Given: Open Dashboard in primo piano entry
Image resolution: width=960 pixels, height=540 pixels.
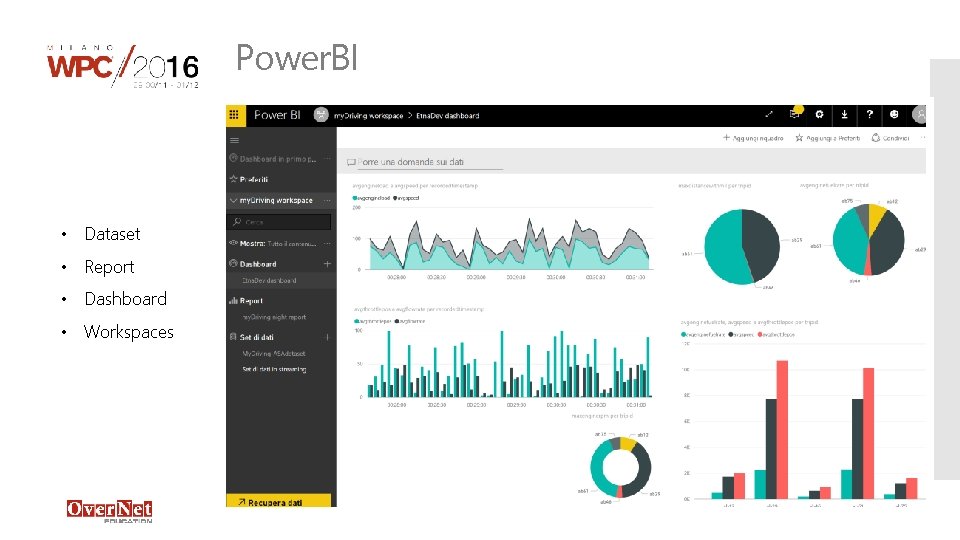Looking at the screenshot, I should (278, 159).
